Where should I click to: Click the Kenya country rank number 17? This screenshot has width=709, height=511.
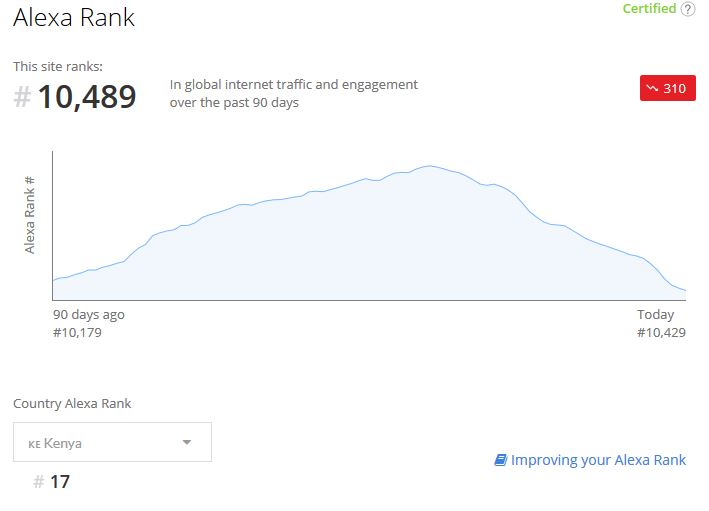(x=60, y=482)
